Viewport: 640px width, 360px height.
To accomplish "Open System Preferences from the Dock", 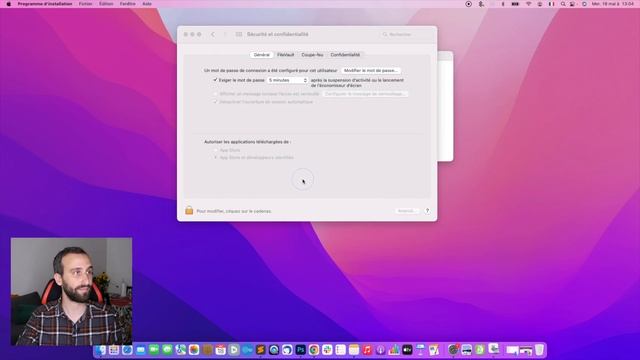I will (453, 350).
